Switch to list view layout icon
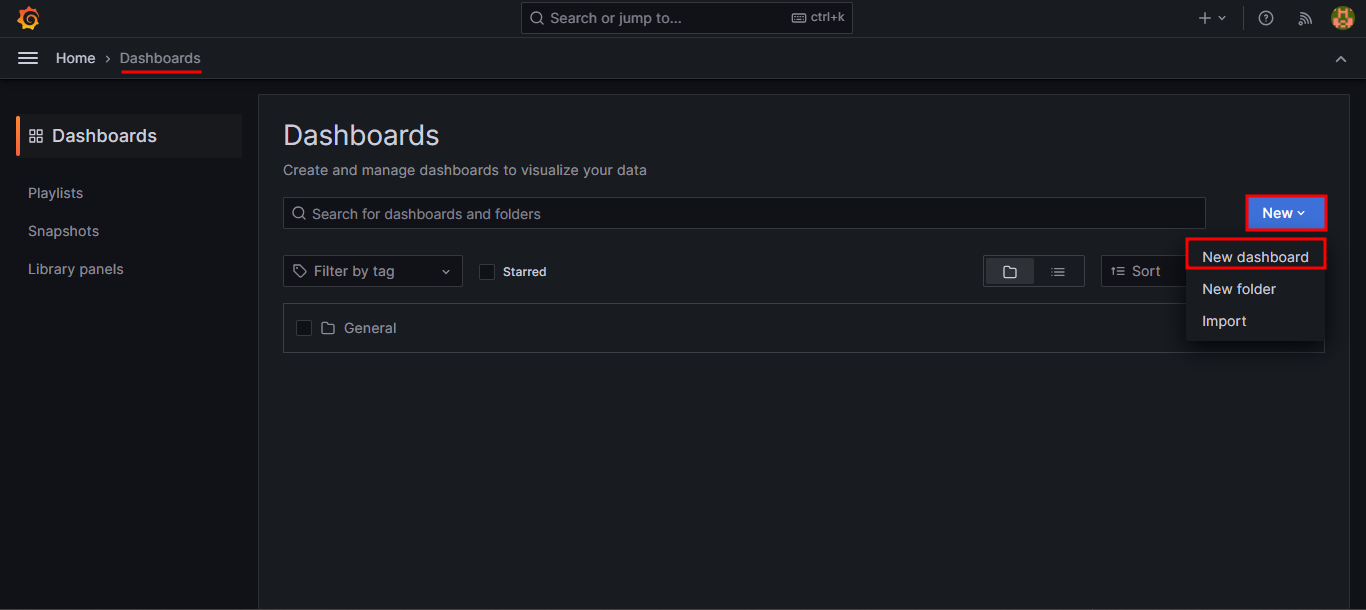This screenshot has width=1366, height=610. pyautogui.click(x=1059, y=270)
